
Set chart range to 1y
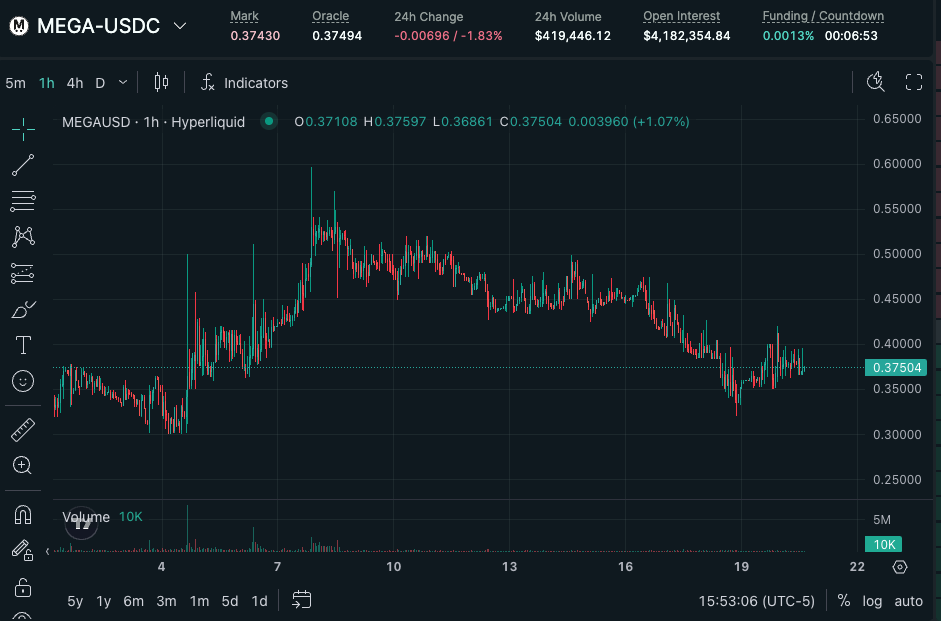(102, 601)
